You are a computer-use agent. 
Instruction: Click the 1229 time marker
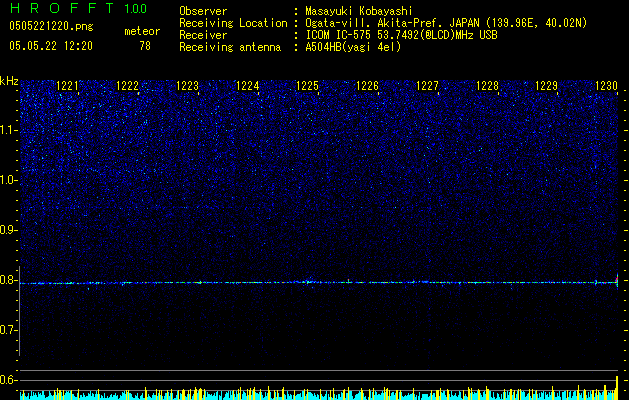547,86
